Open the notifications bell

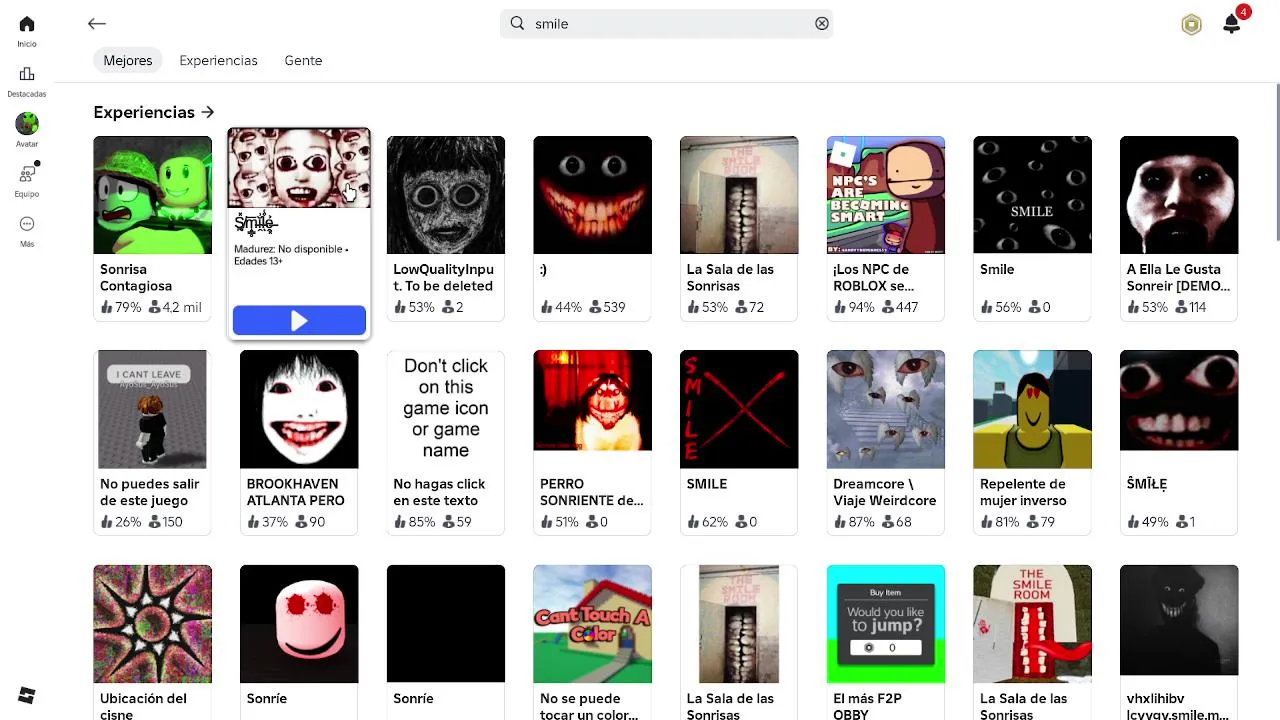click(1232, 25)
